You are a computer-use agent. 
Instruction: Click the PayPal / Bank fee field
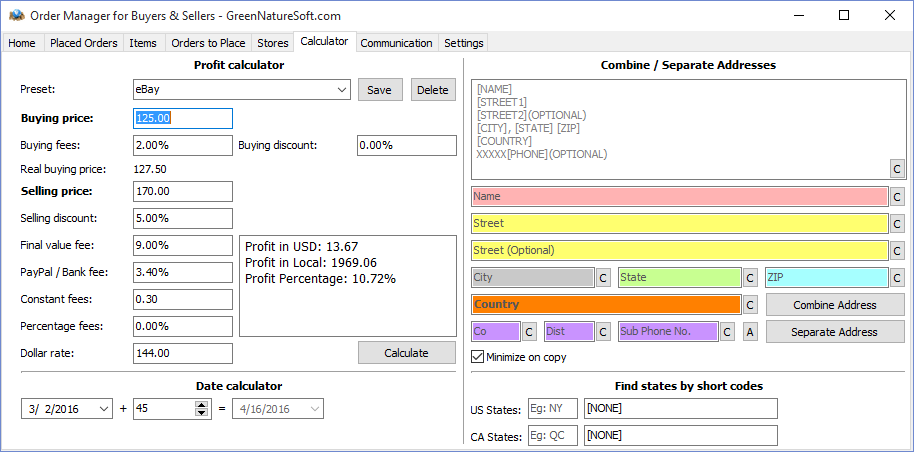coord(182,272)
